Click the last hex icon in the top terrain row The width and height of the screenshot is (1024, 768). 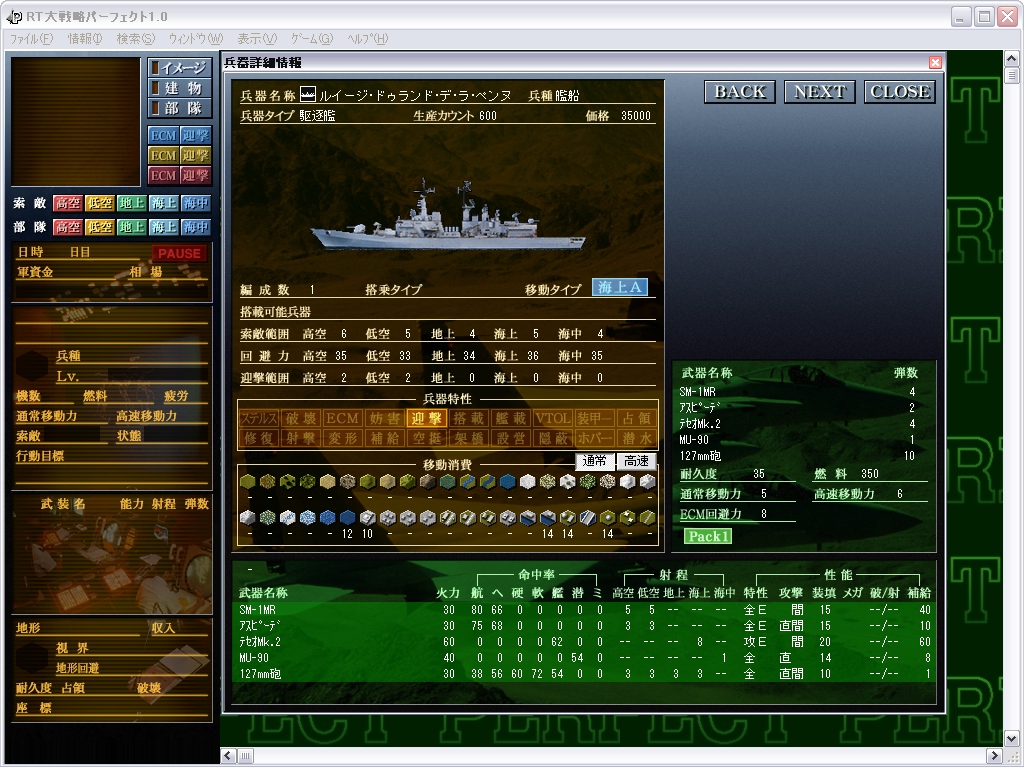648,482
